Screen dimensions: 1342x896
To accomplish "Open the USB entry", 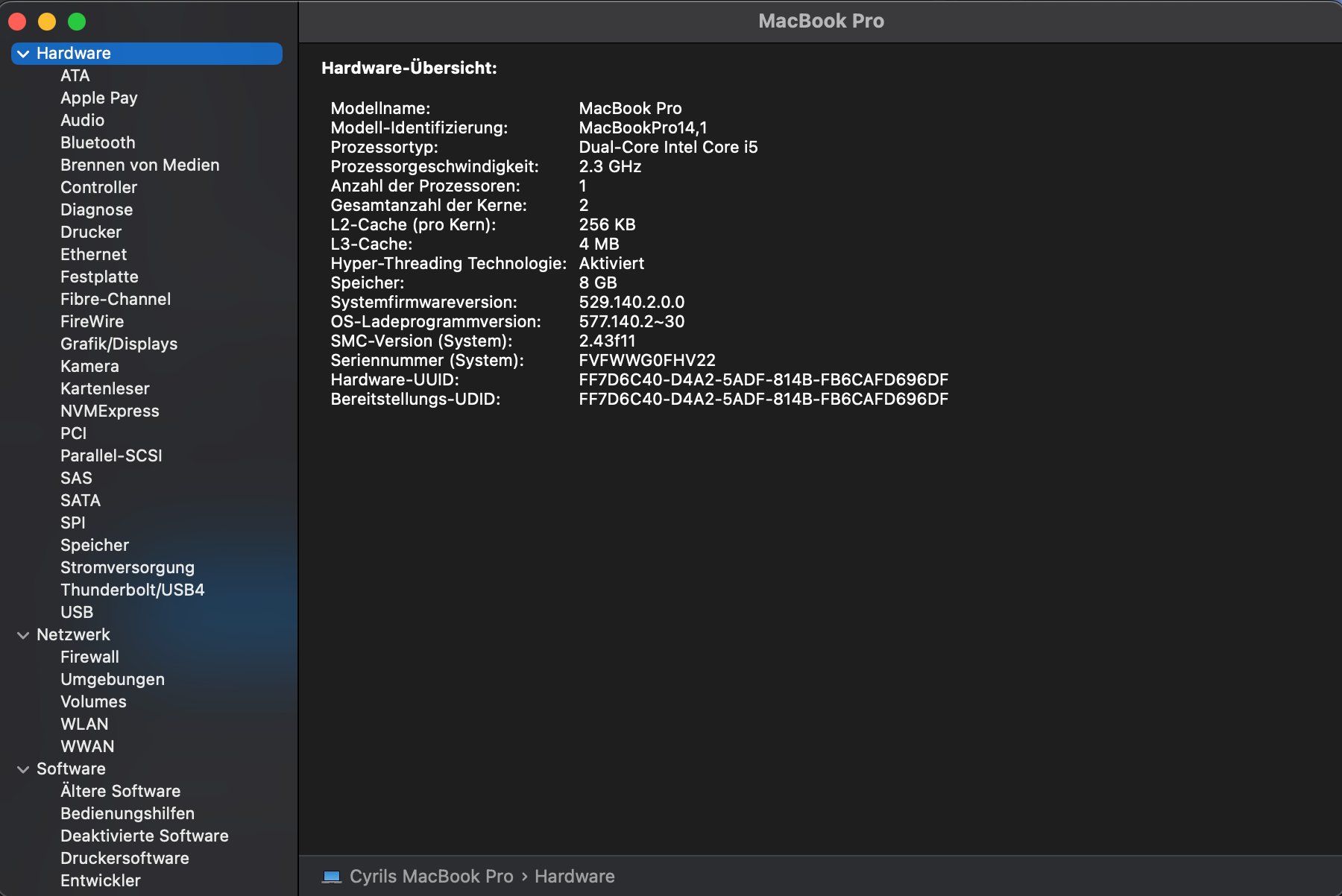I will pos(77,613).
